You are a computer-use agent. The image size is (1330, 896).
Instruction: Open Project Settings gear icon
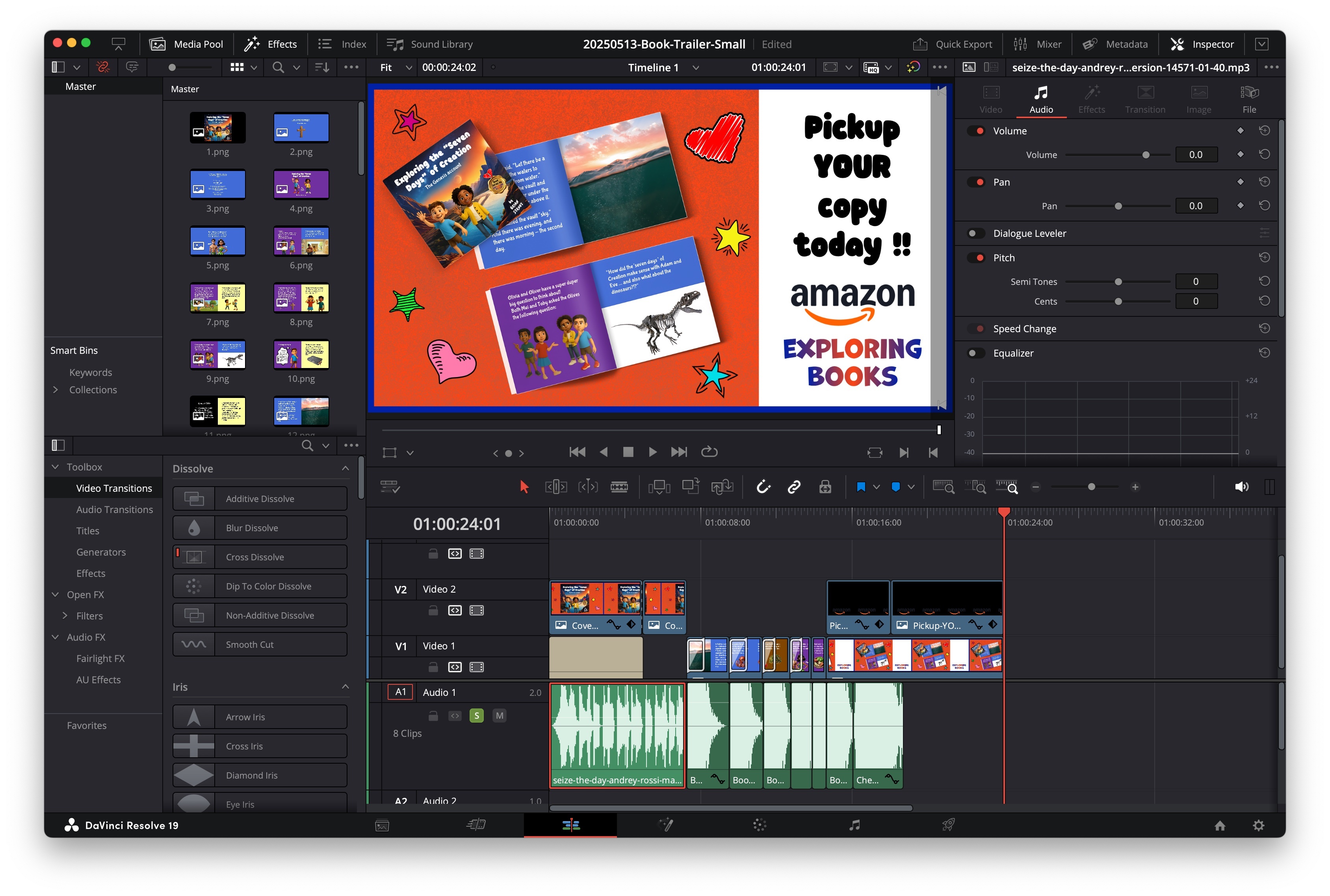(1259, 825)
